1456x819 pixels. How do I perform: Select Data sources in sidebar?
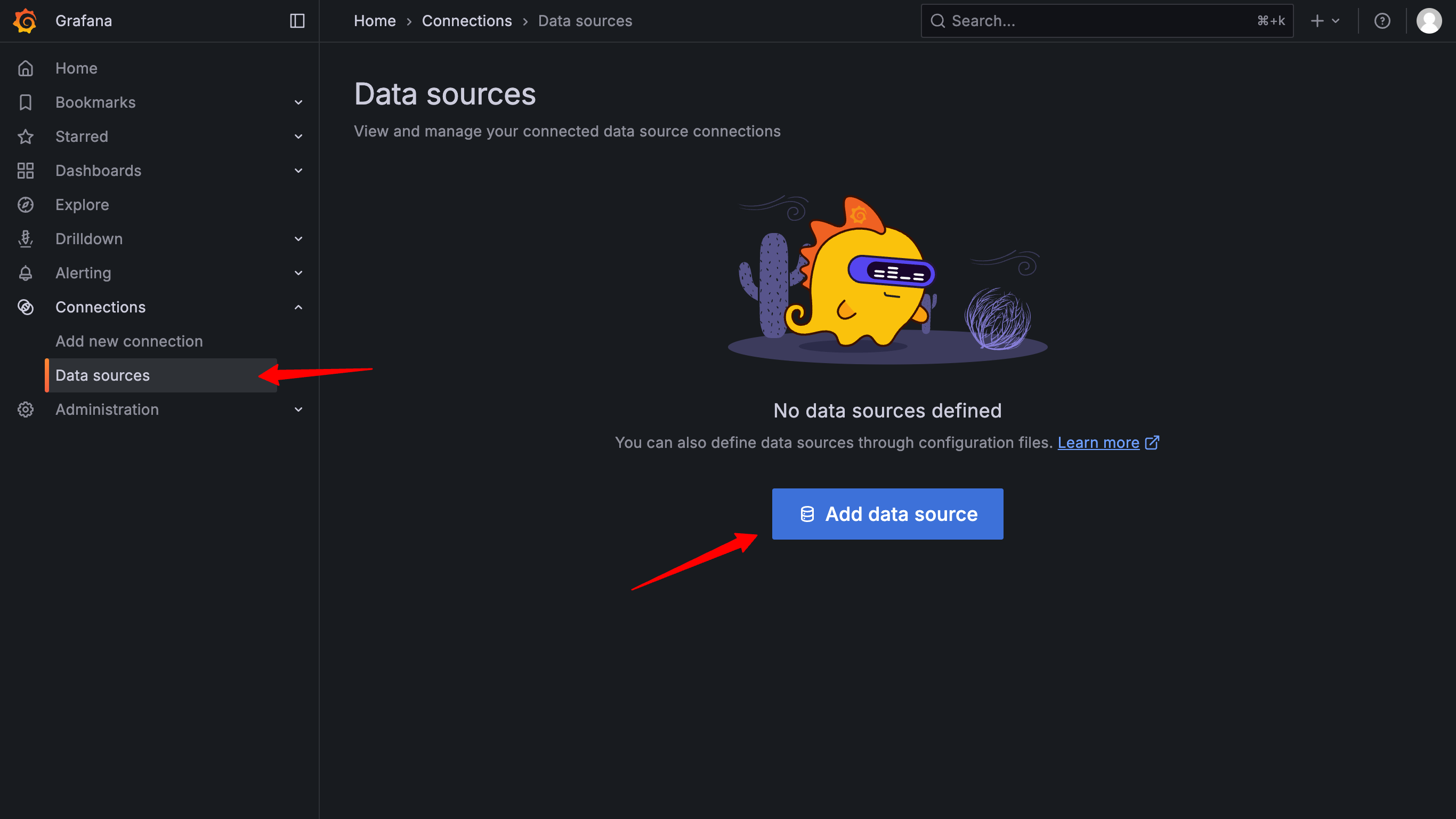pyautogui.click(x=103, y=375)
